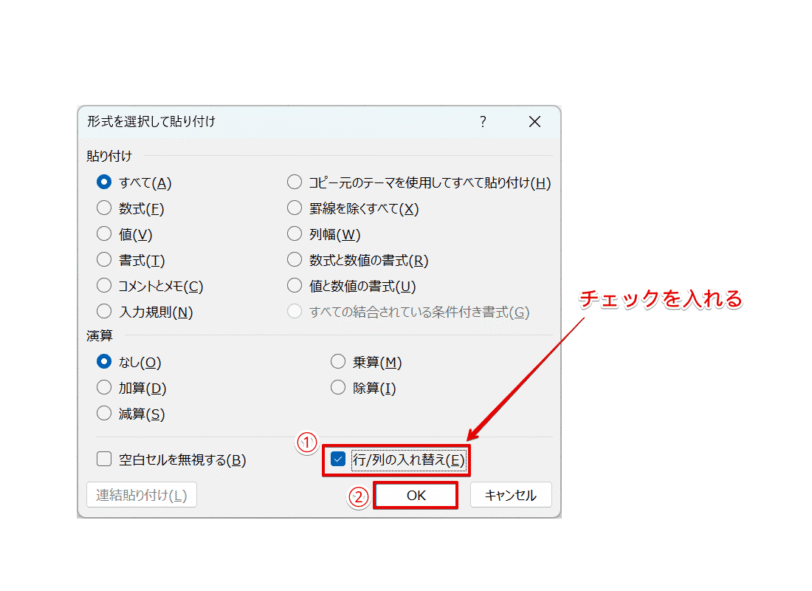812x591 pixels.
Task: Select the 数式(F) radio button
Action: click(x=104, y=208)
